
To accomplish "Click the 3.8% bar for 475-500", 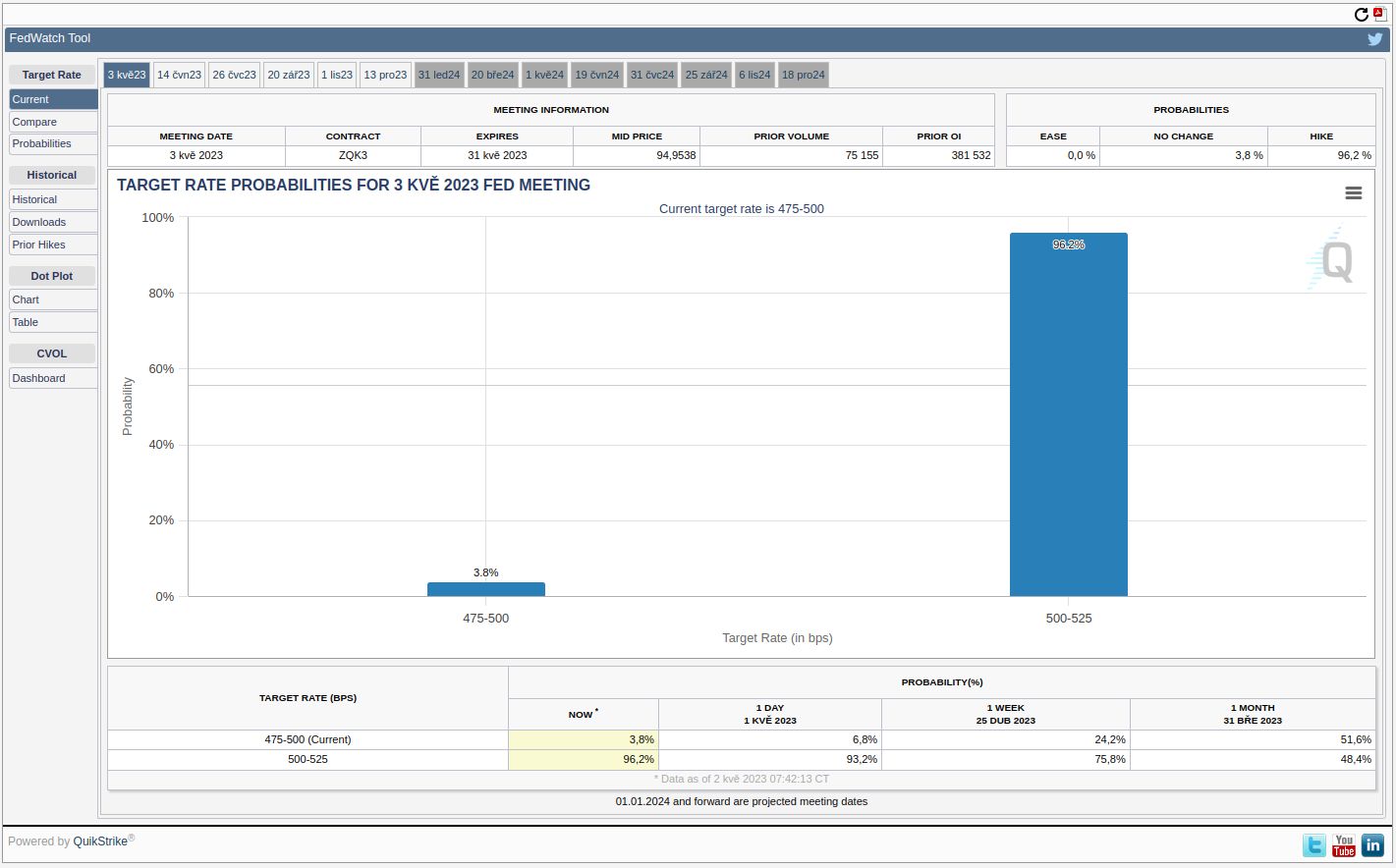I will click(485, 589).
